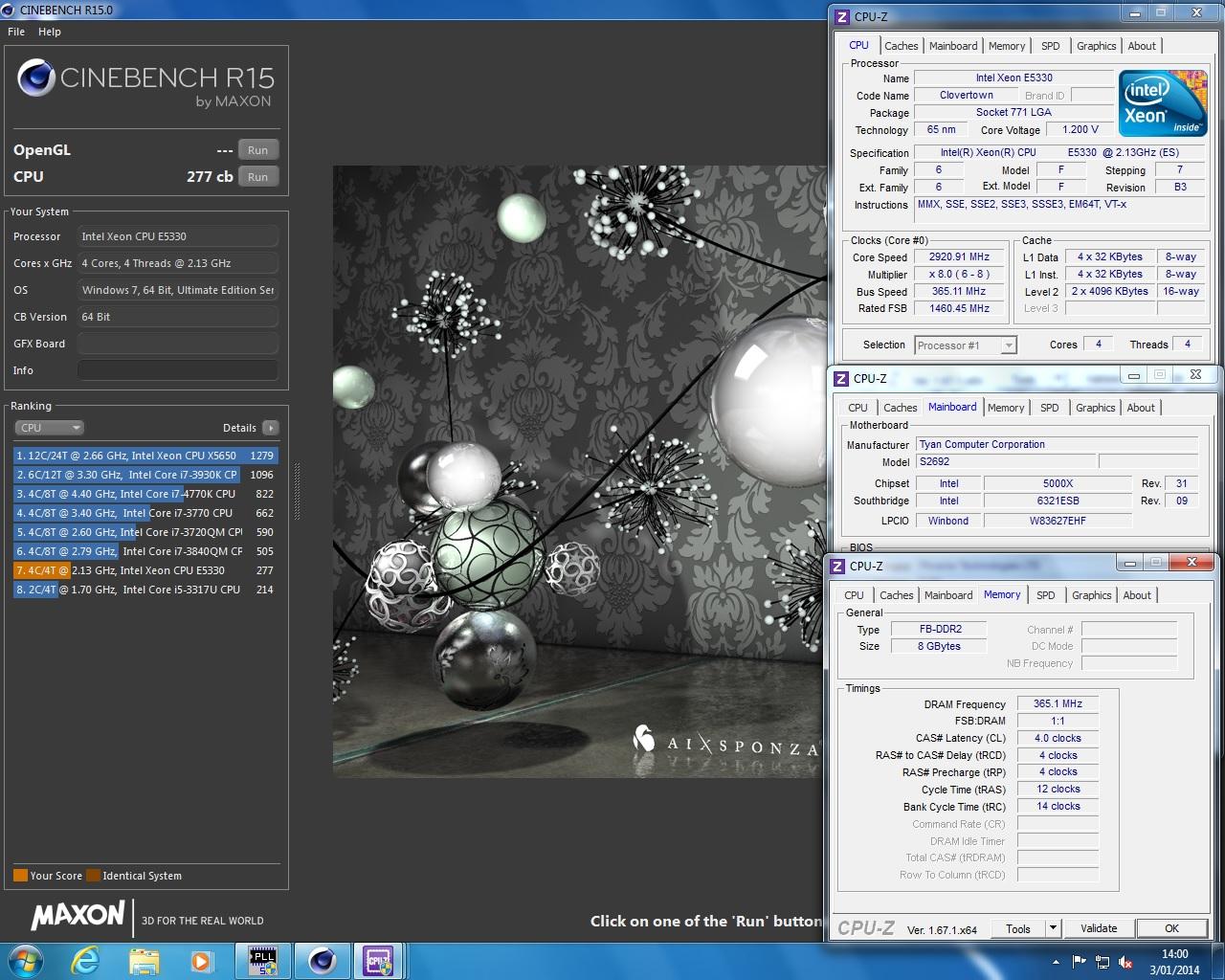
Task: Open the network tray icon
Action: coord(1102,962)
